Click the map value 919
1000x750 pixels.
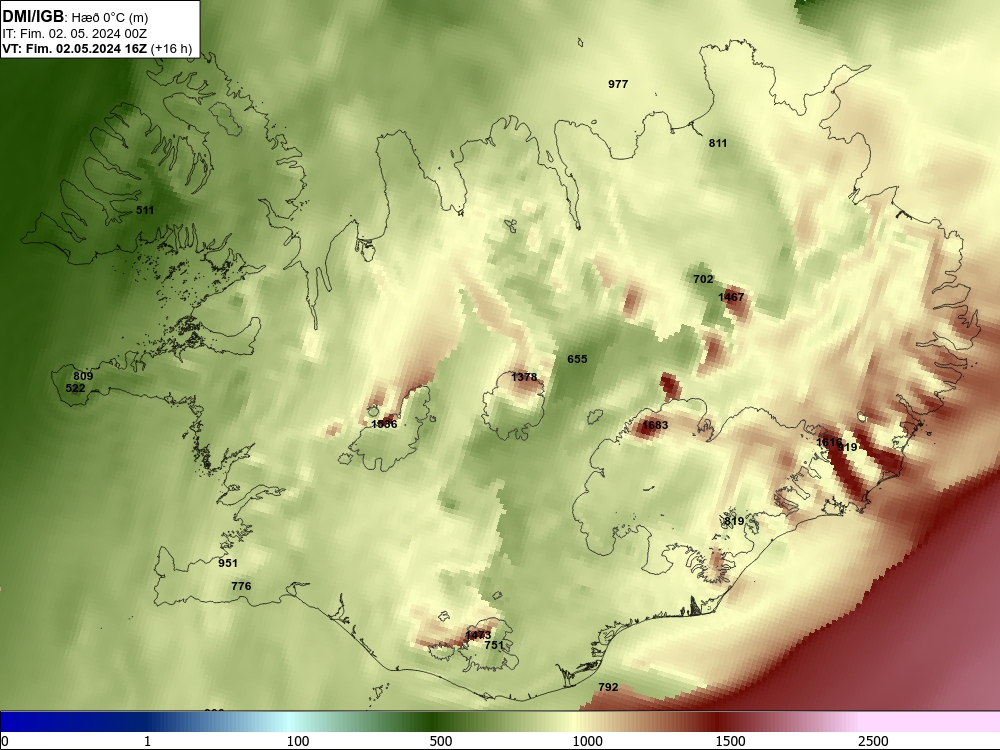click(848, 447)
